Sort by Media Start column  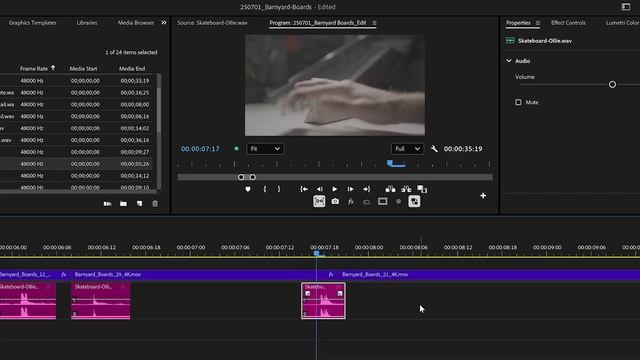click(83, 69)
